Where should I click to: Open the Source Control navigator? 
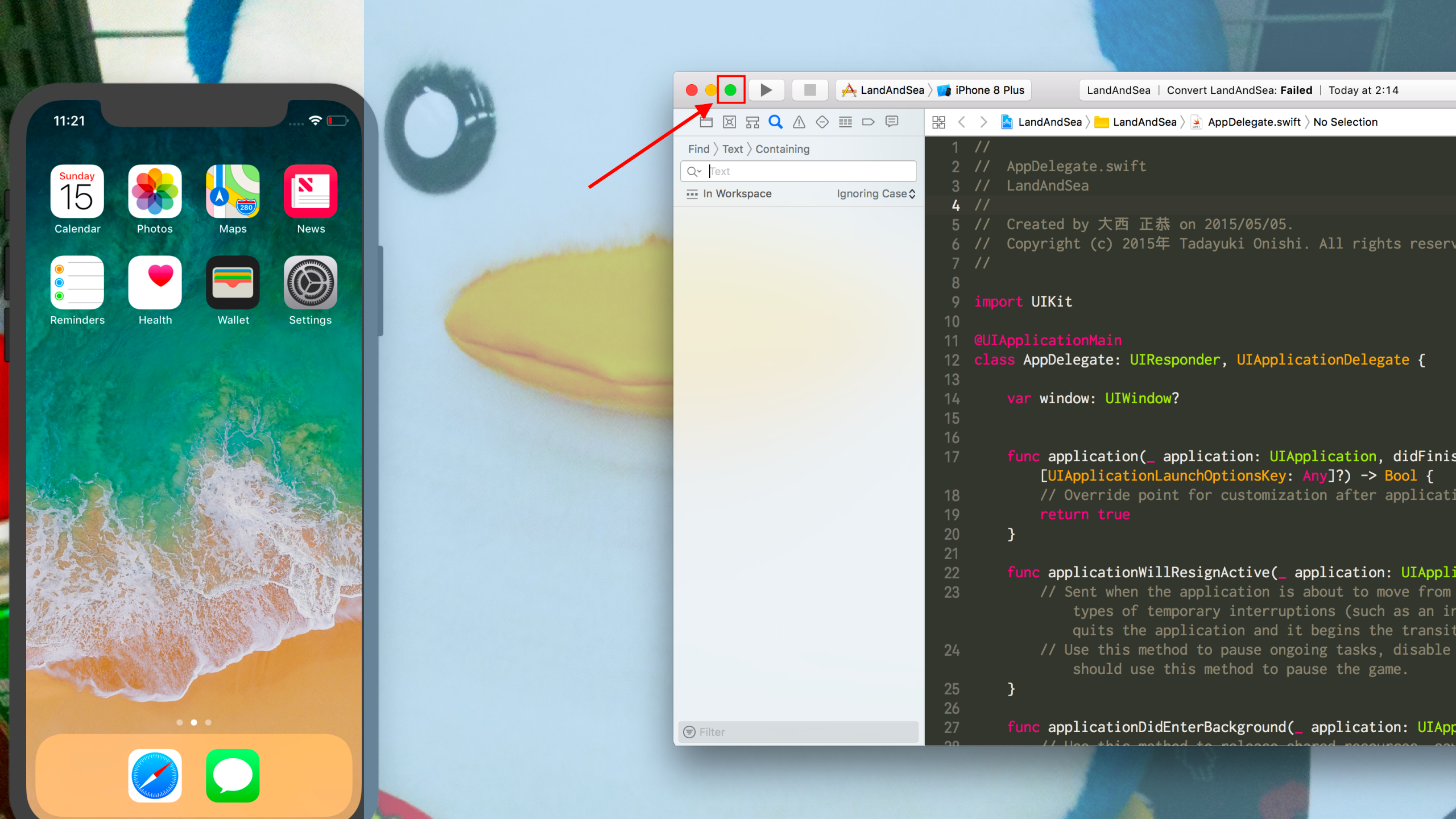730,122
